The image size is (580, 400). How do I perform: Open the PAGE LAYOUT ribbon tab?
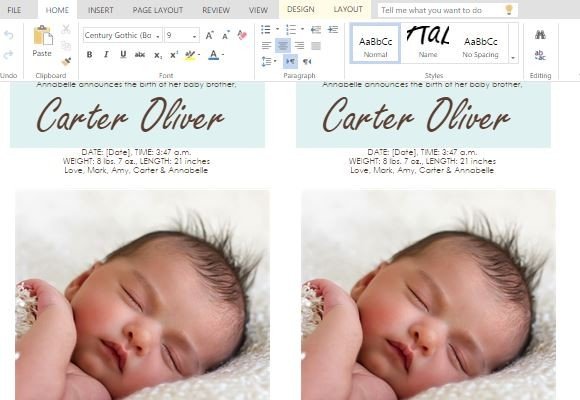(x=158, y=10)
